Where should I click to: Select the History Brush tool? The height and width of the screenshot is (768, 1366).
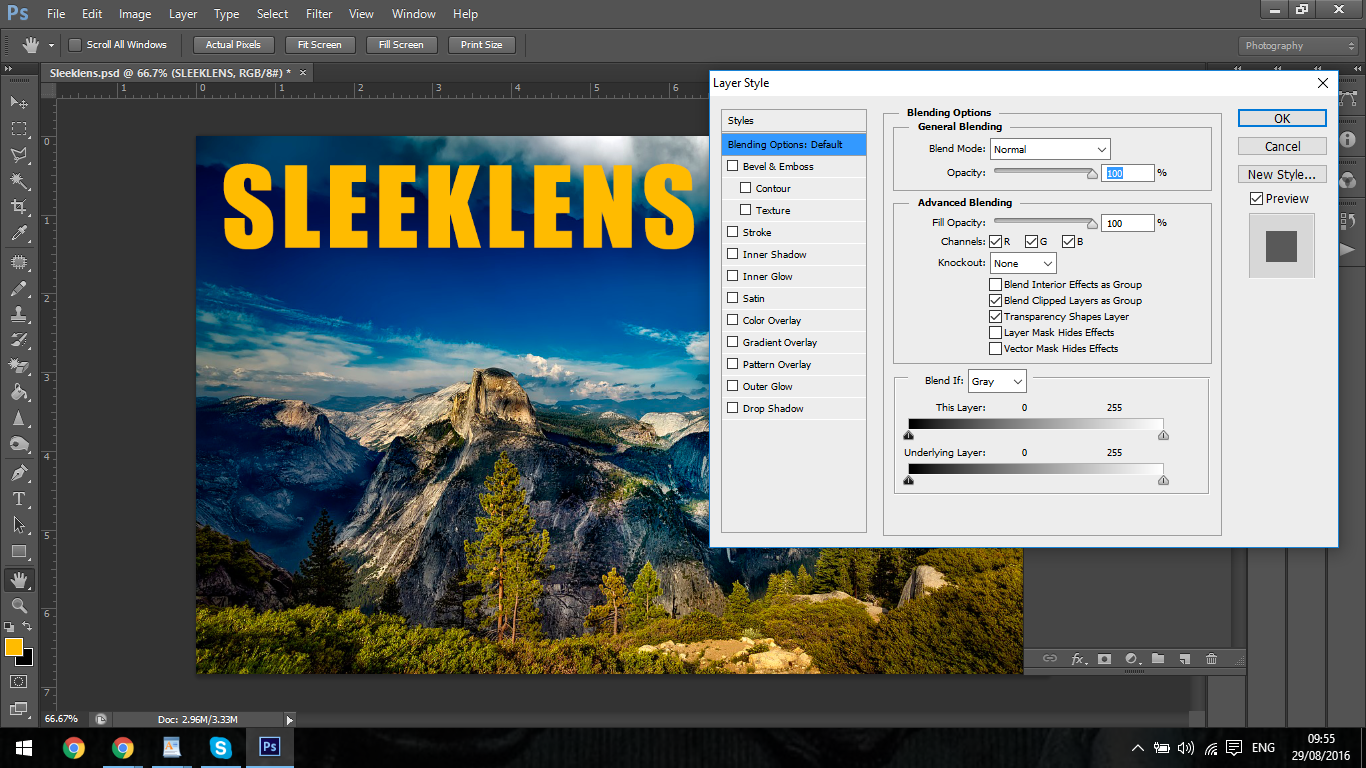[19, 340]
